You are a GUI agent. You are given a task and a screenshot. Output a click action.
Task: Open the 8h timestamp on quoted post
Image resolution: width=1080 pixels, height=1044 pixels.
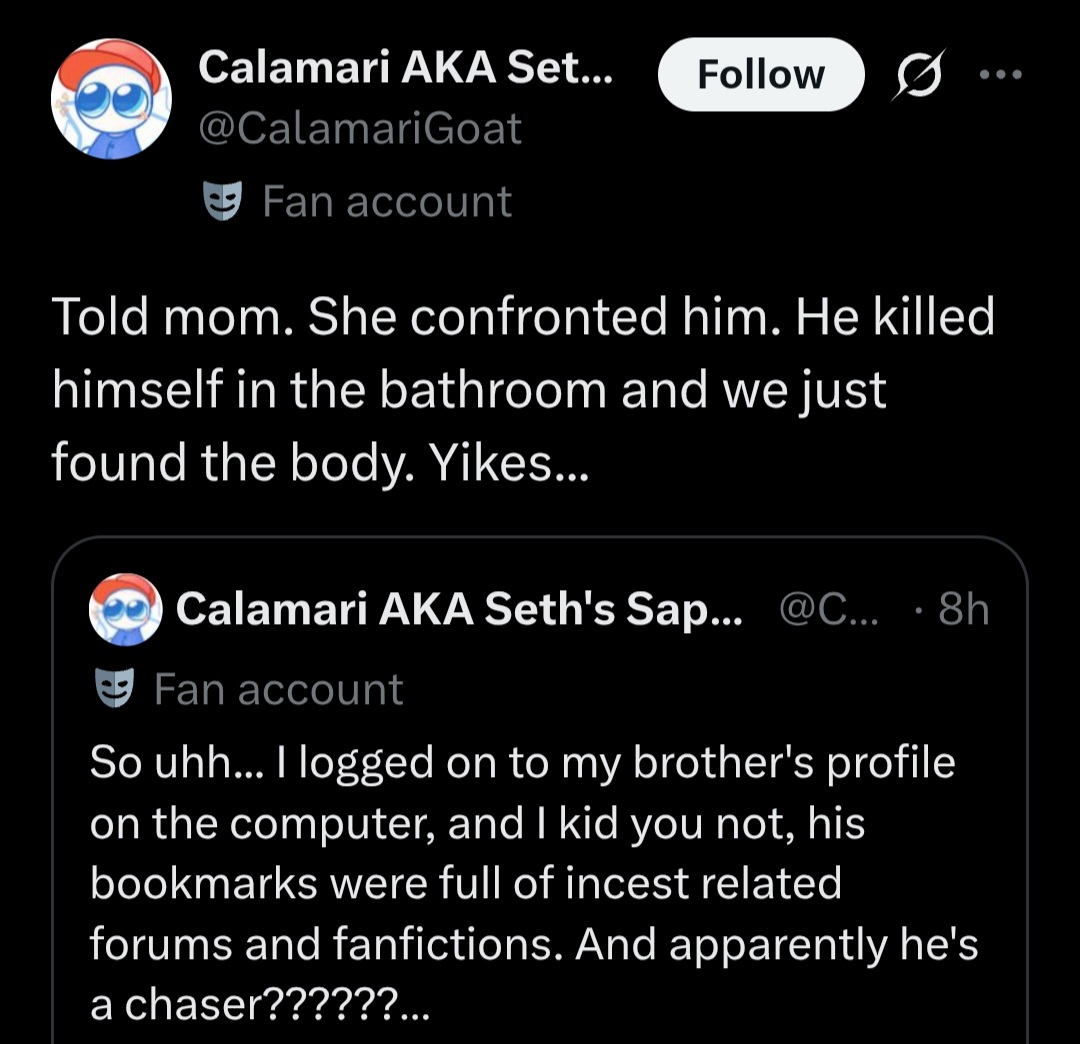[963, 609]
